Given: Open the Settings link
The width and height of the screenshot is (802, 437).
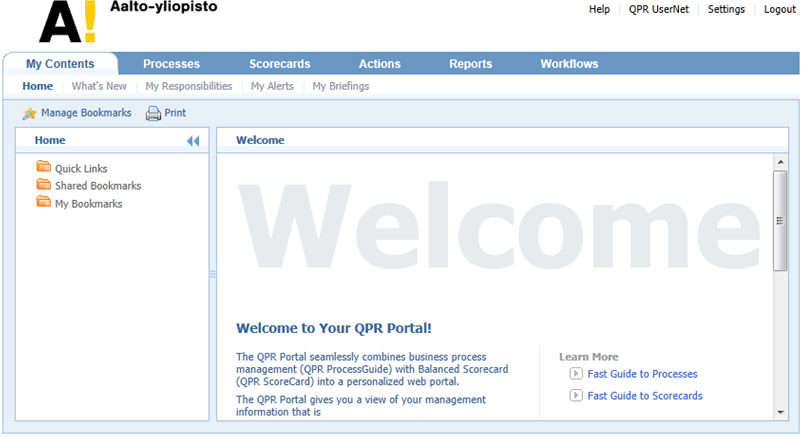Looking at the screenshot, I should pyautogui.click(x=726, y=9).
